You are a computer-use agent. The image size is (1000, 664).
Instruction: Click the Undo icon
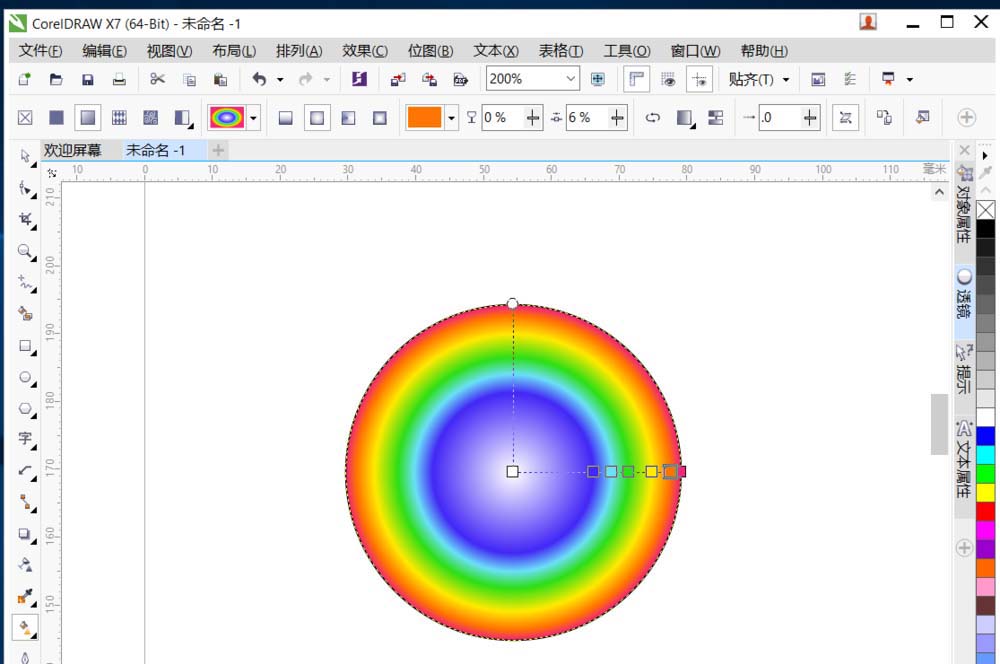(258, 79)
